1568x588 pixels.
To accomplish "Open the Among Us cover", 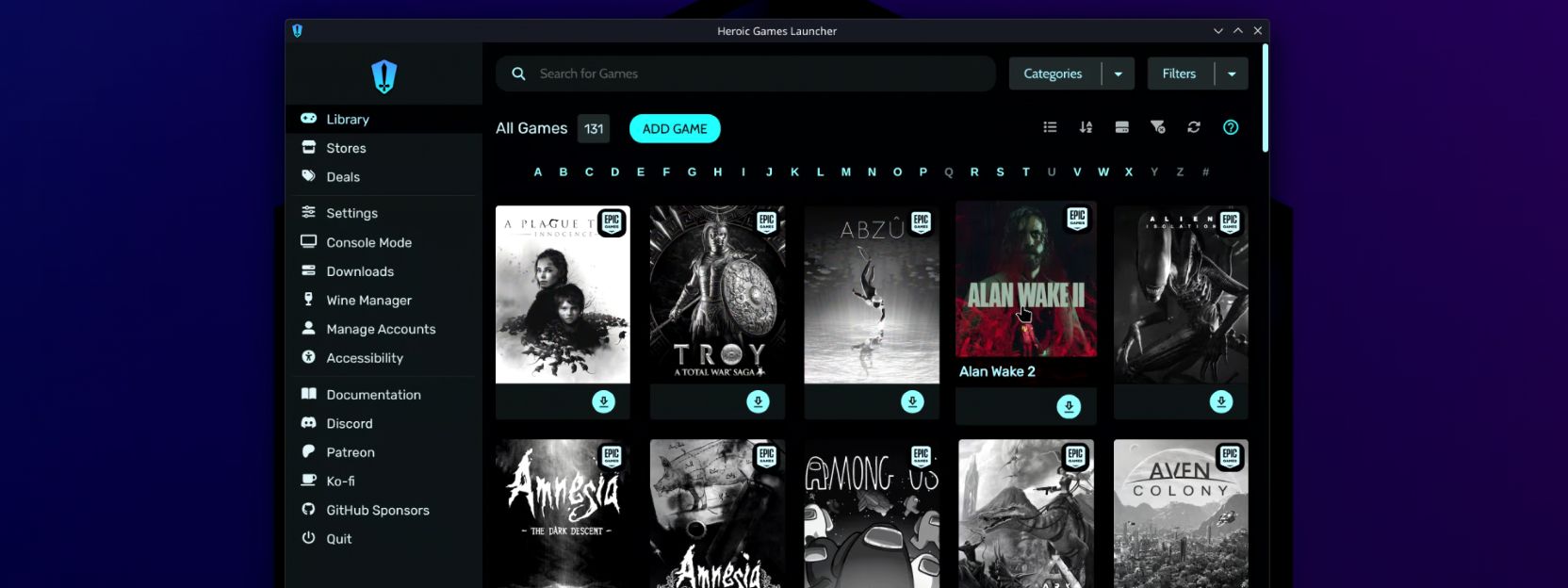I will coord(872,514).
